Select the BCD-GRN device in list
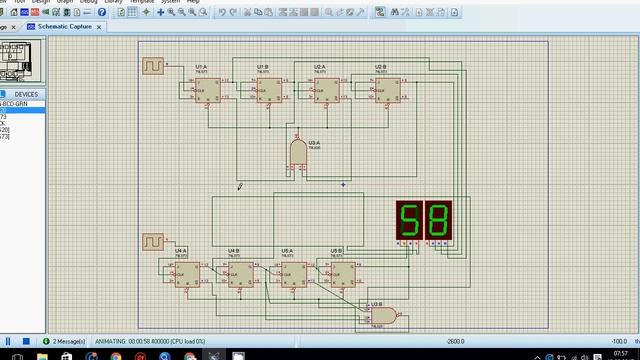 22,104
